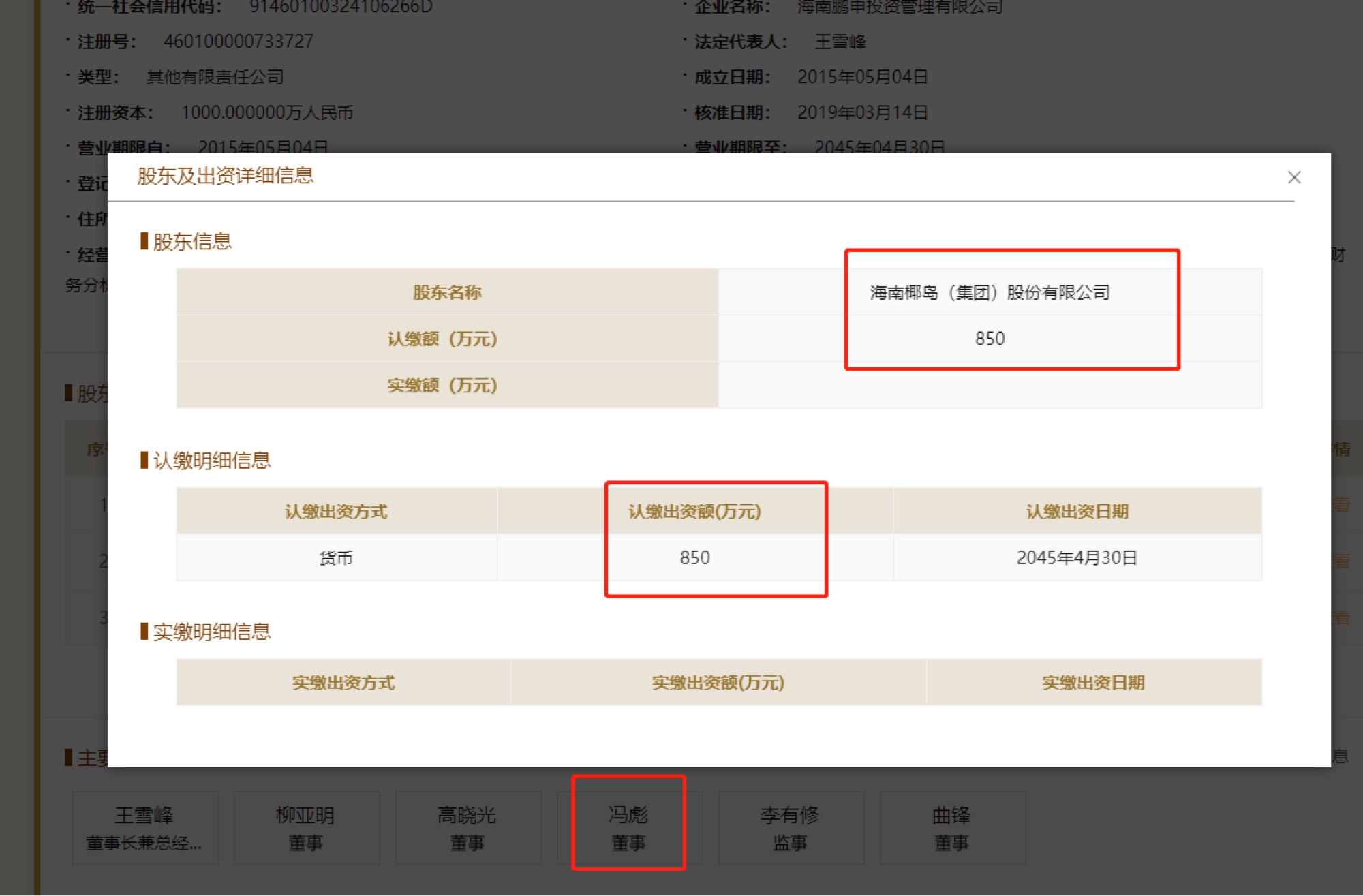
Task: Select 货币 cell under 认缴出资方式
Action: point(336,558)
